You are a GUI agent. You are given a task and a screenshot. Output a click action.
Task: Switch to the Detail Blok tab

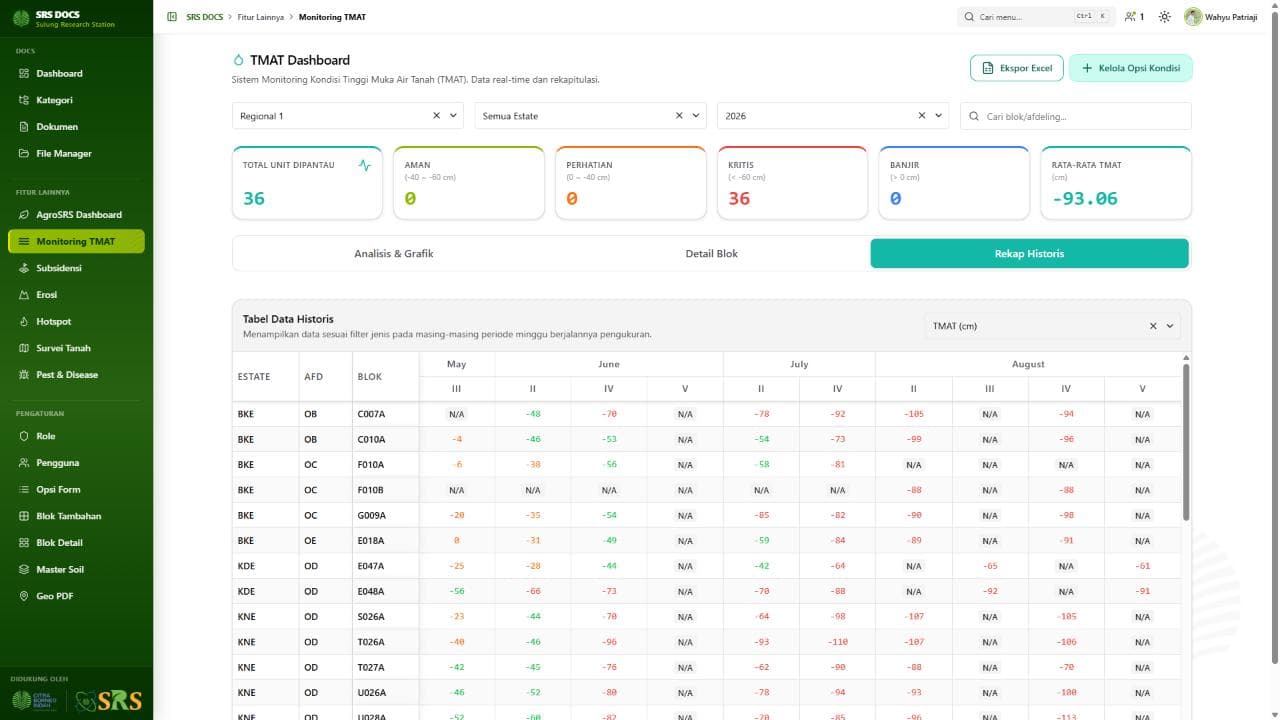711,254
